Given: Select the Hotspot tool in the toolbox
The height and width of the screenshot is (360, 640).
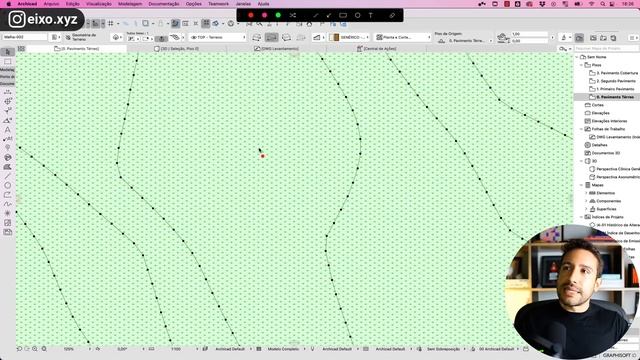Looking at the screenshot, I should click(7, 213).
